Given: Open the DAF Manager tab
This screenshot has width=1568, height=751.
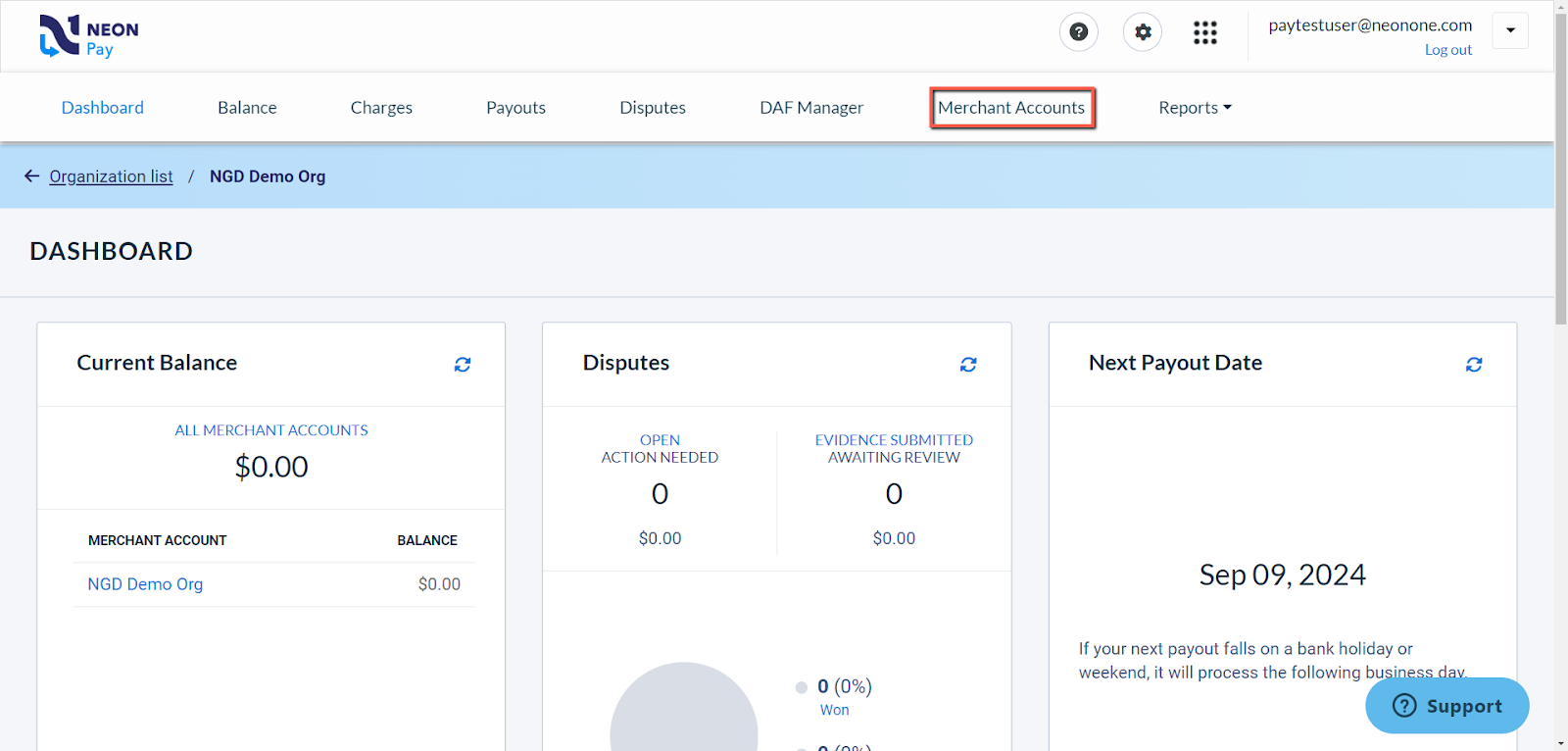Looking at the screenshot, I should tap(811, 108).
